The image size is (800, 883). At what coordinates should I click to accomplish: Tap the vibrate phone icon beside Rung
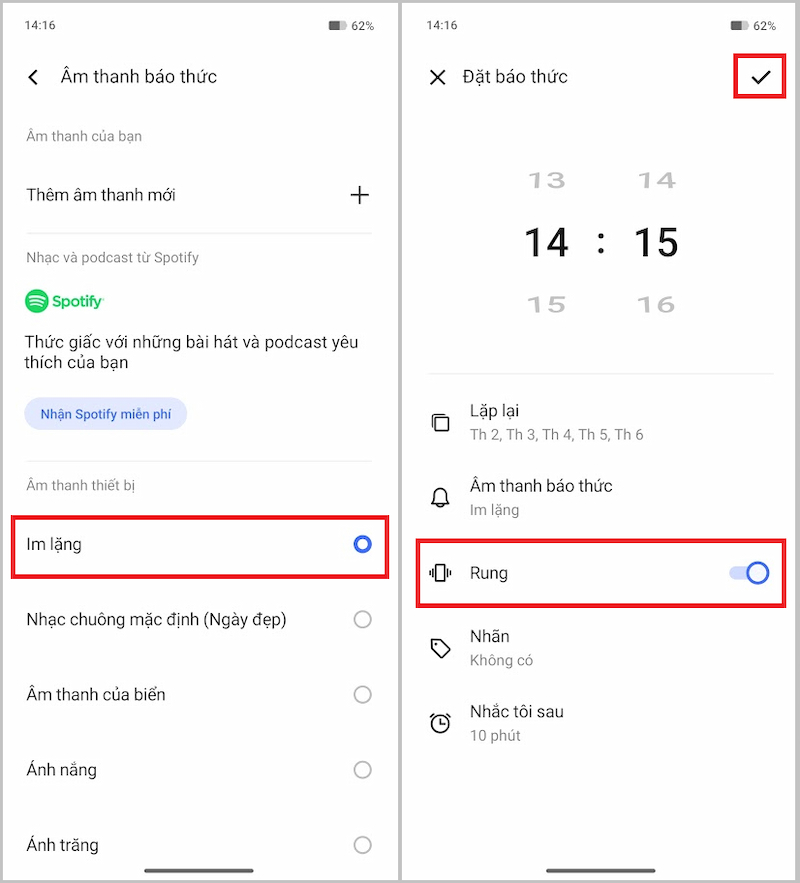(440, 573)
